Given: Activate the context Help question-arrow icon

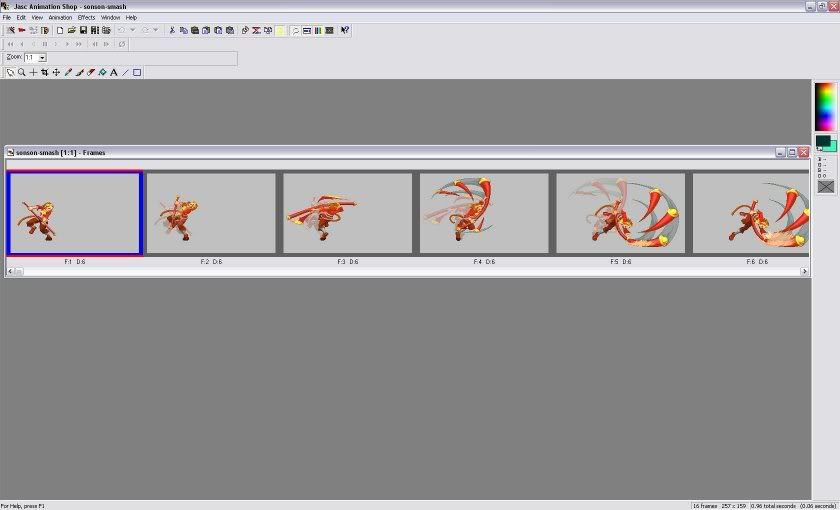Looking at the screenshot, I should pos(344,31).
